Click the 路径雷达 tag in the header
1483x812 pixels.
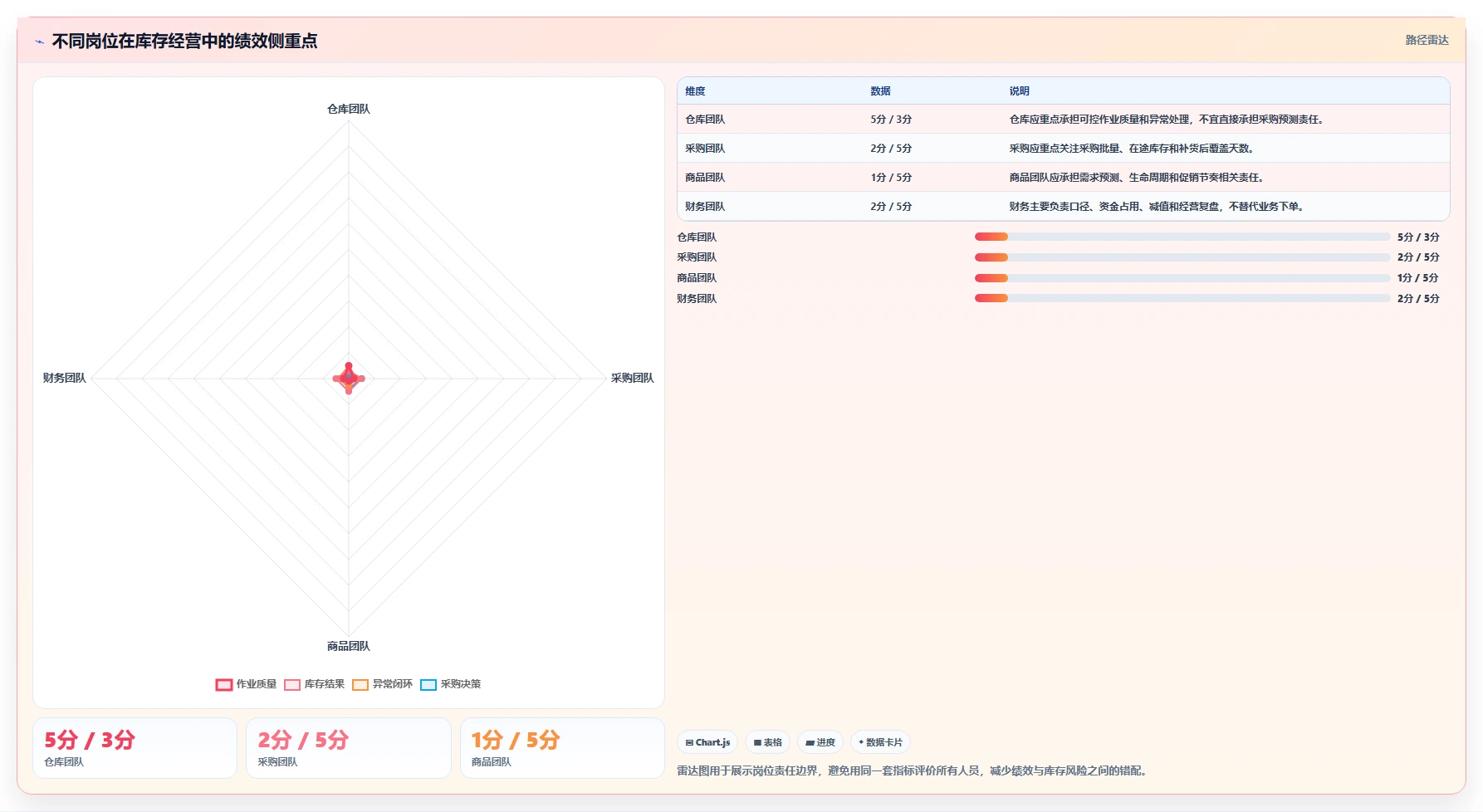[x=1427, y=40]
